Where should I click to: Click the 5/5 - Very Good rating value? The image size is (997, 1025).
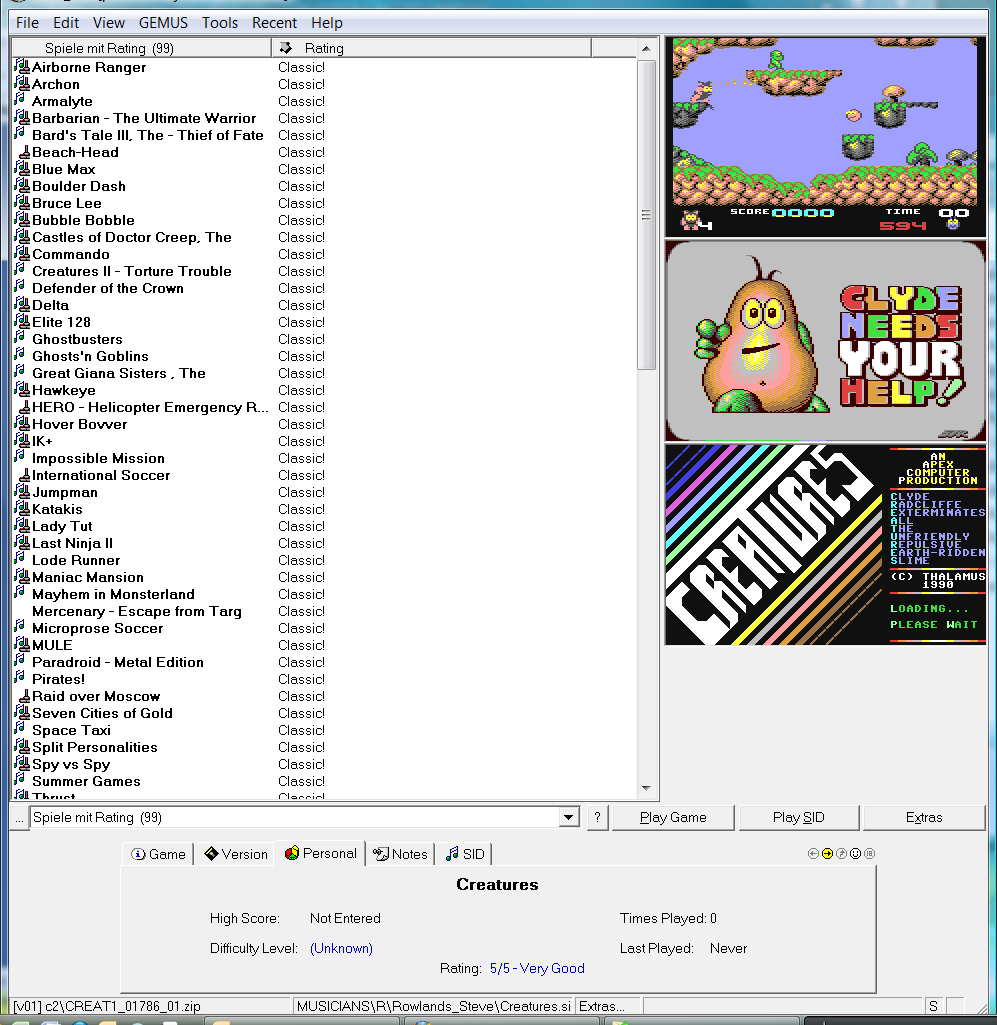537,968
